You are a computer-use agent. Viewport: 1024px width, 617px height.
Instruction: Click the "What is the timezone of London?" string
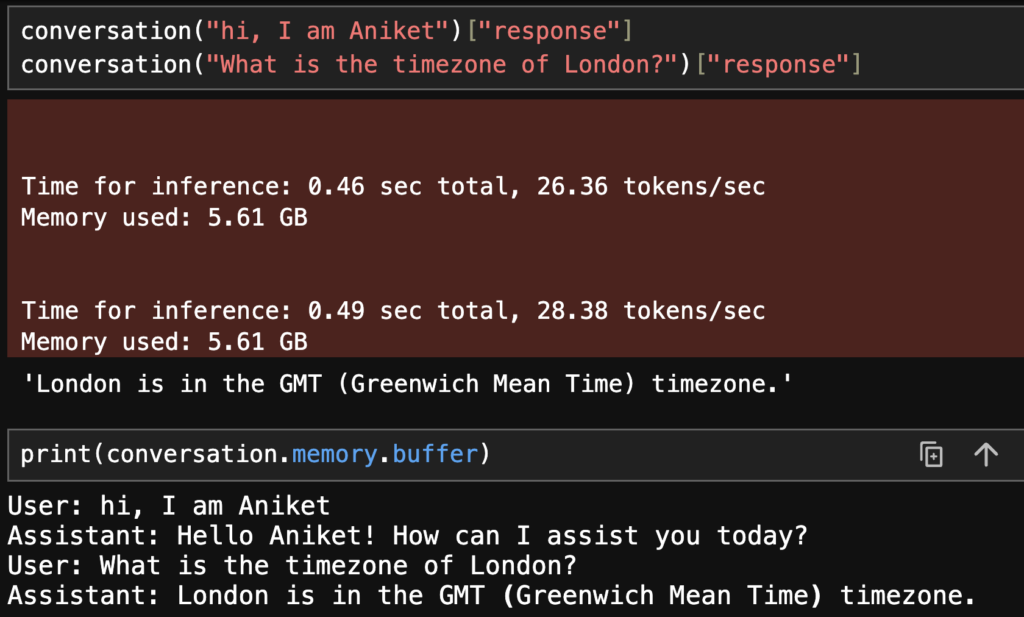point(442,65)
